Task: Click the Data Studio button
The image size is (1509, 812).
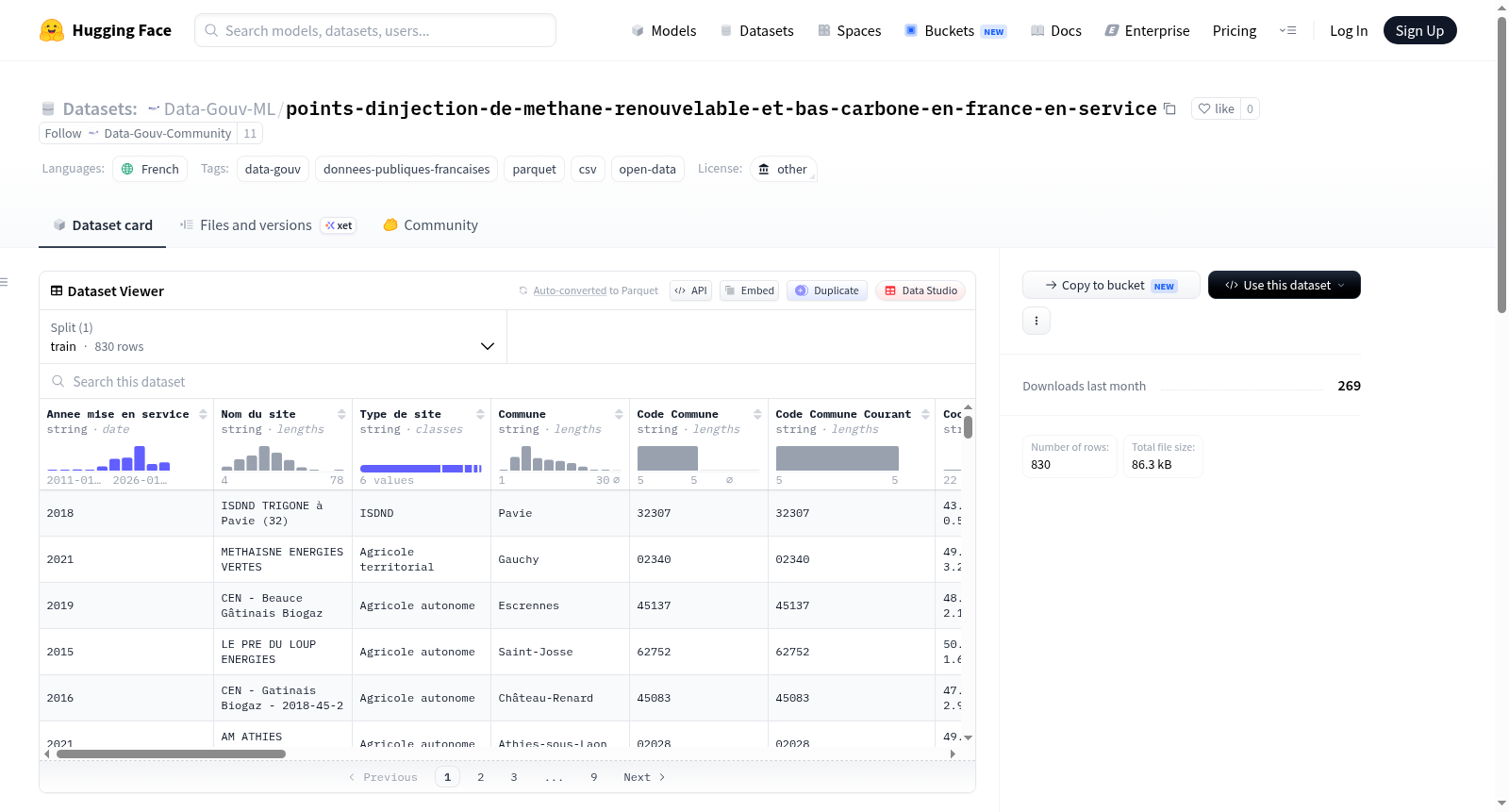Action: 920,290
